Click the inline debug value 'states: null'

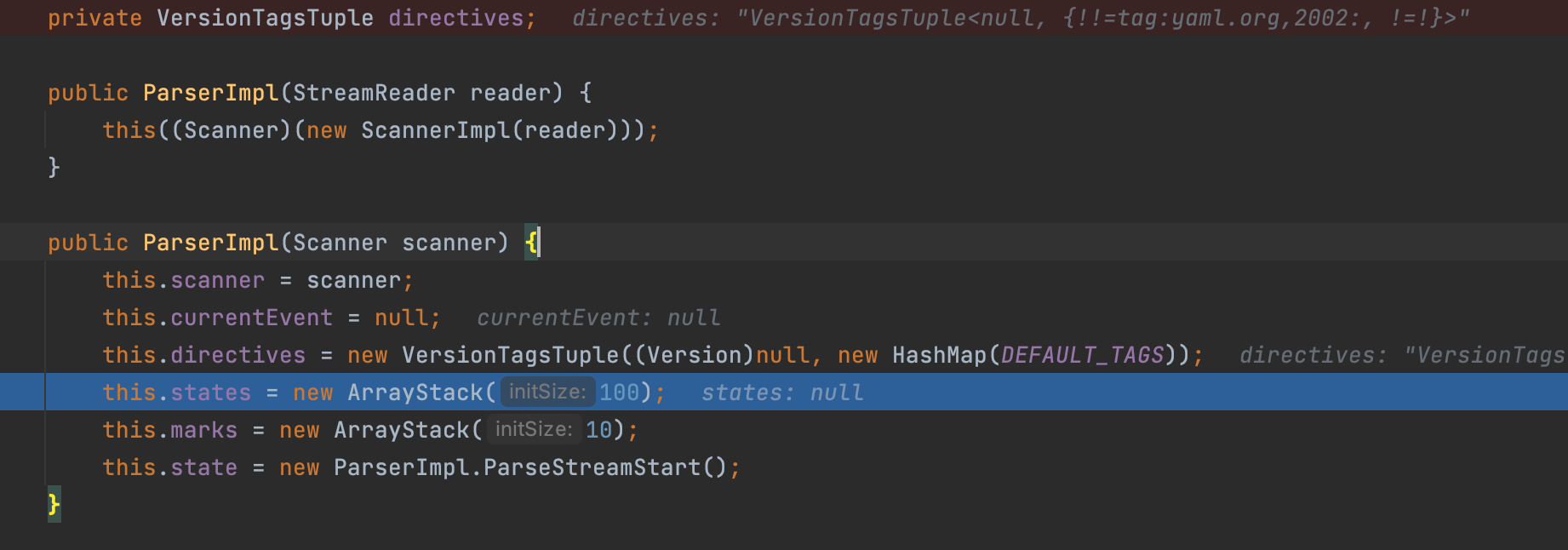[782, 392]
